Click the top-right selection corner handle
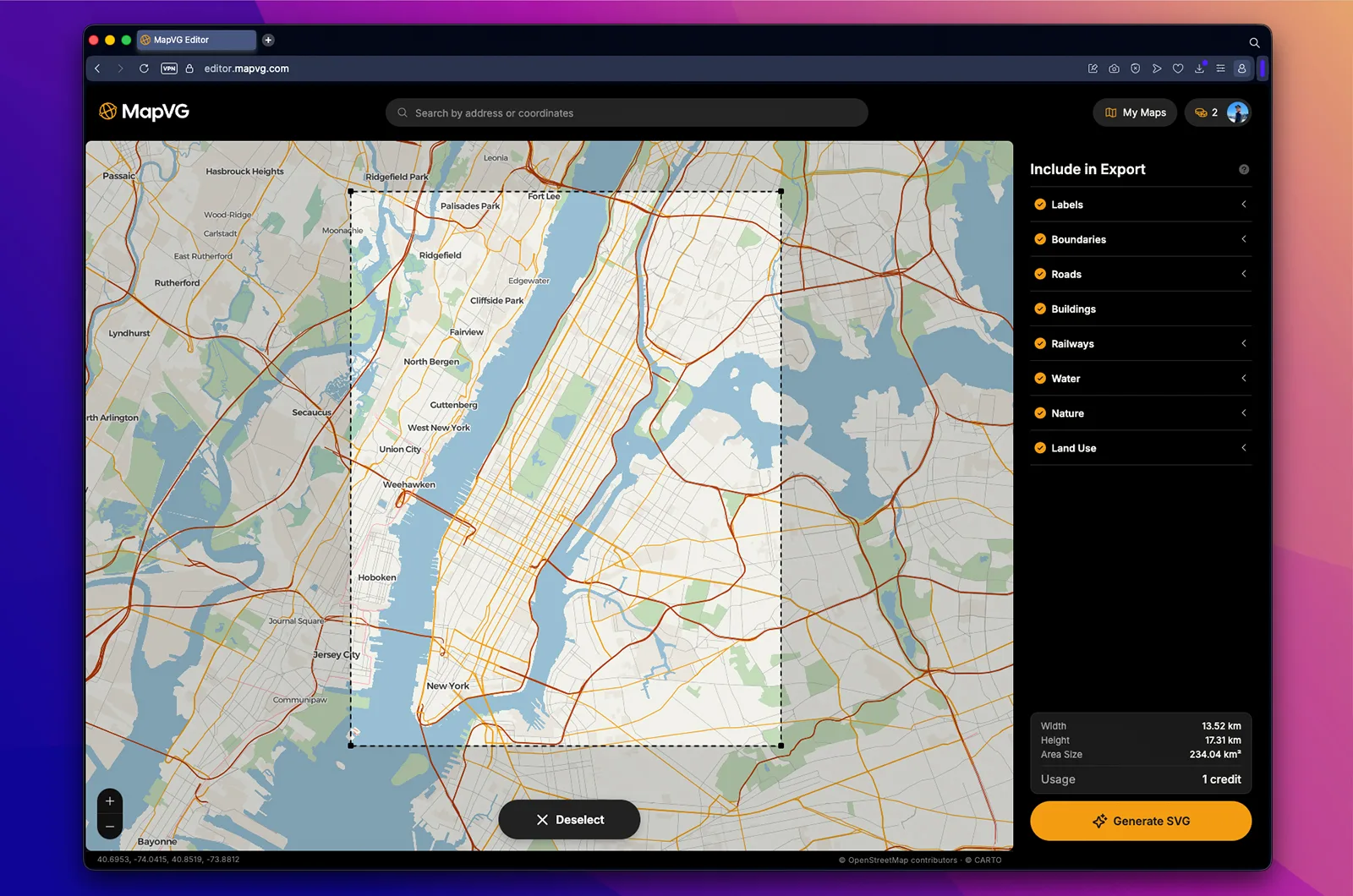 (x=781, y=192)
